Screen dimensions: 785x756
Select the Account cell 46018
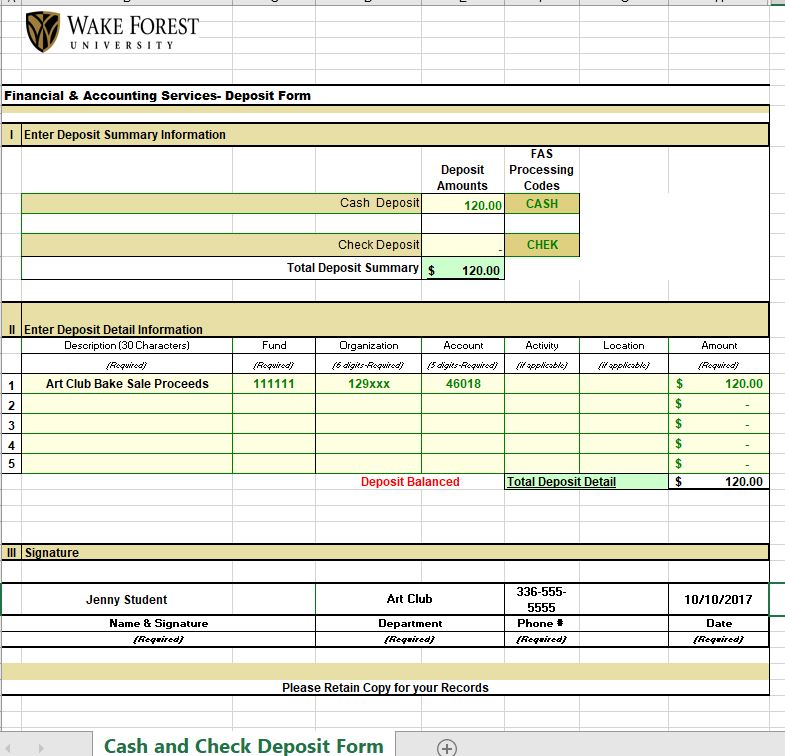point(463,384)
